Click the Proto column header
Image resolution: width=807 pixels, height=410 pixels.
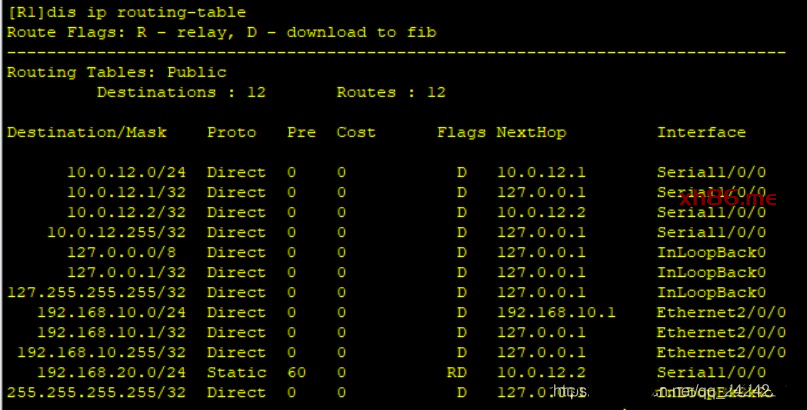coord(231,132)
